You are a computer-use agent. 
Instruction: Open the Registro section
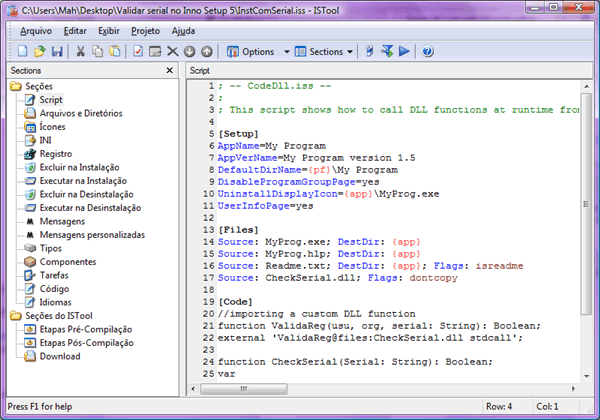coord(56,154)
